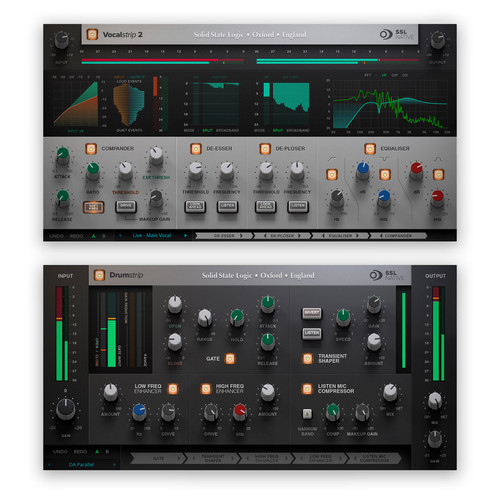Move DE-ESSER block right with its arrow
The height and width of the screenshot is (500, 500).
pos(242,236)
